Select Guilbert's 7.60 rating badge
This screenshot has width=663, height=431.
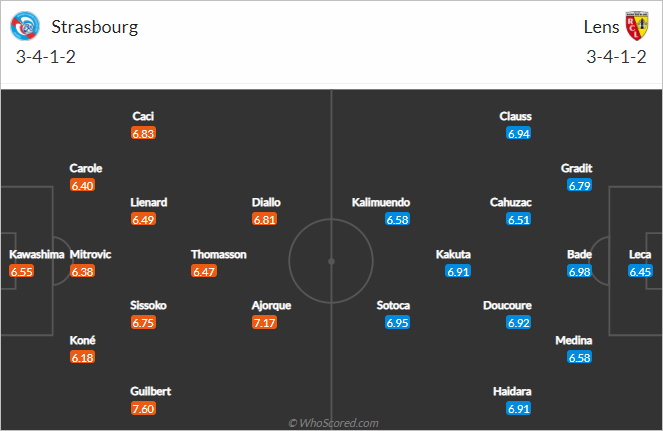pyautogui.click(x=143, y=409)
